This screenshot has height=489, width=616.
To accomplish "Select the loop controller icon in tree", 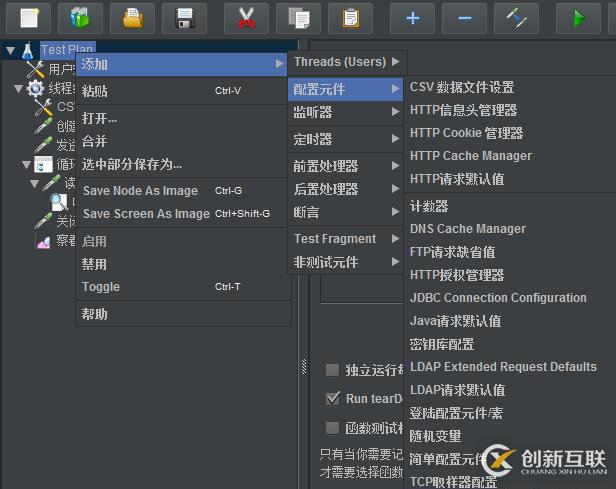I will (x=43, y=164).
